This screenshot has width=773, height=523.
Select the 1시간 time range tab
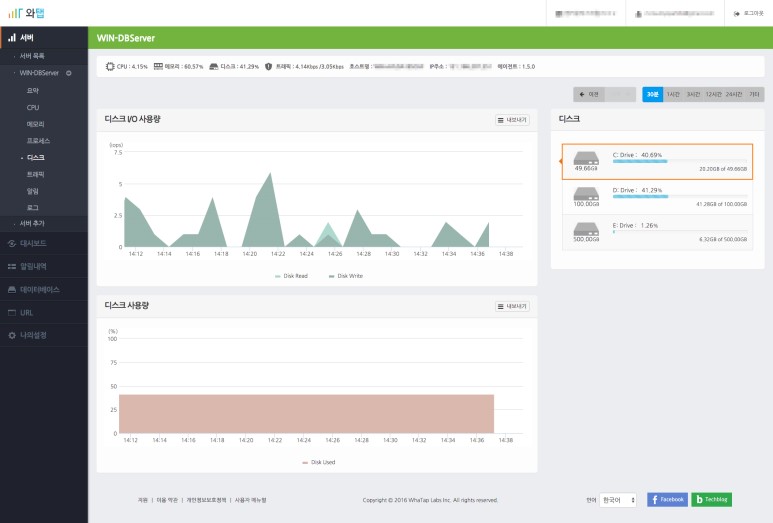(x=673, y=94)
